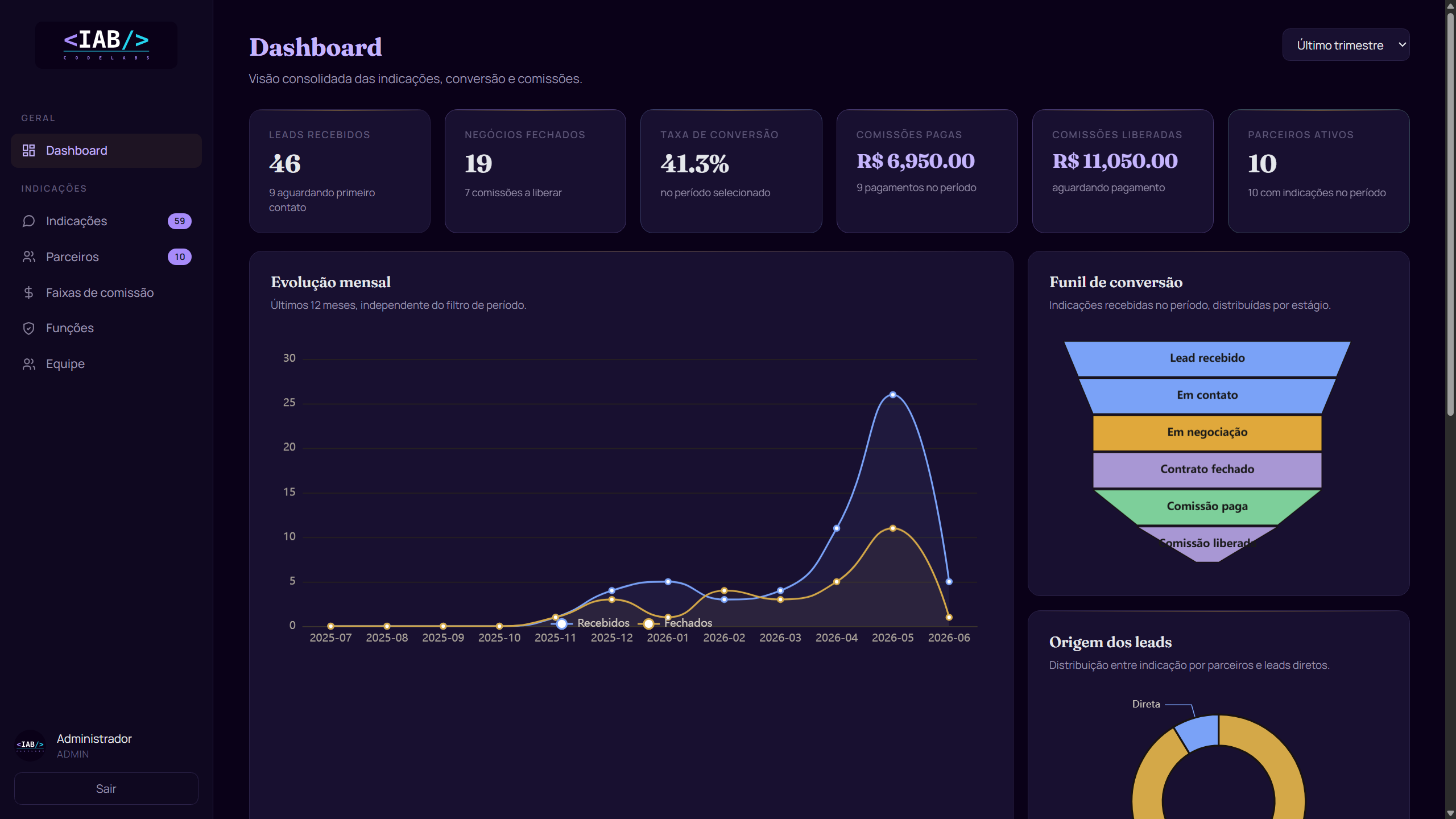Image resolution: width=1456 pixels, height=819 pixels.
Task: Click the IAB Code Labs logo
Action: 106,45
